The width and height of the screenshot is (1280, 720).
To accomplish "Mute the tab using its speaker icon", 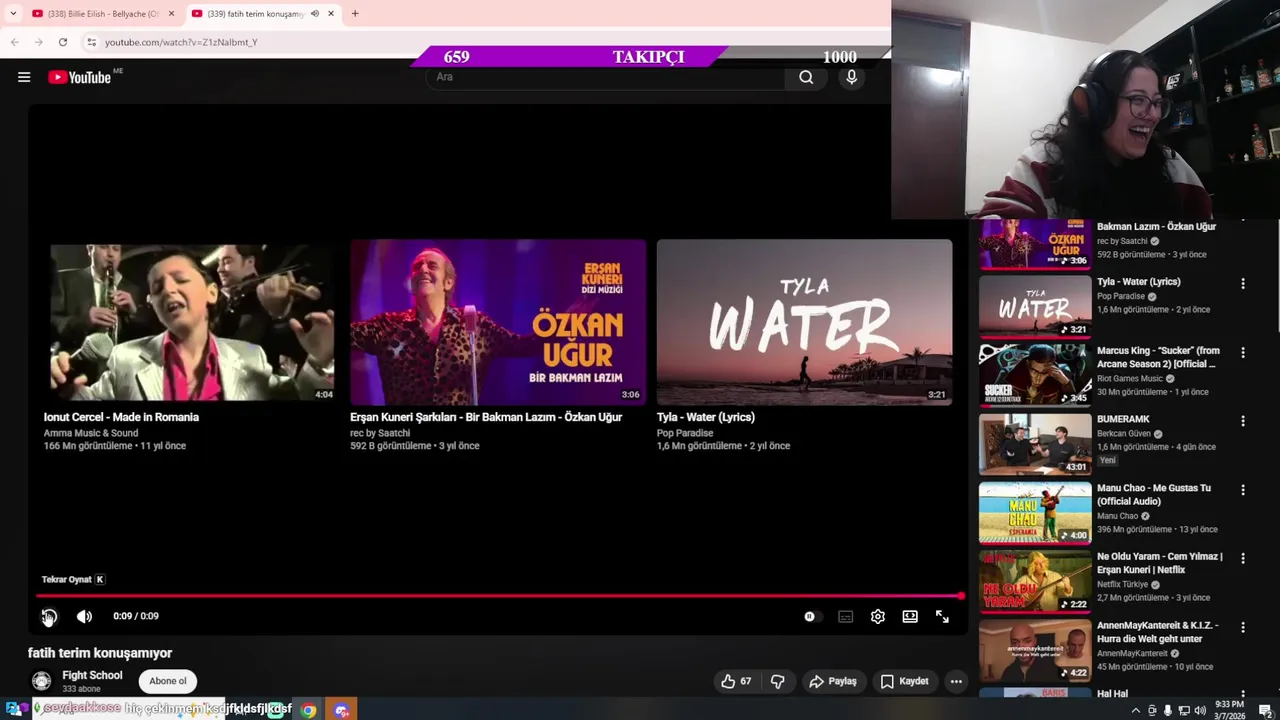I will pyautogui.click(x=314, y=14).
